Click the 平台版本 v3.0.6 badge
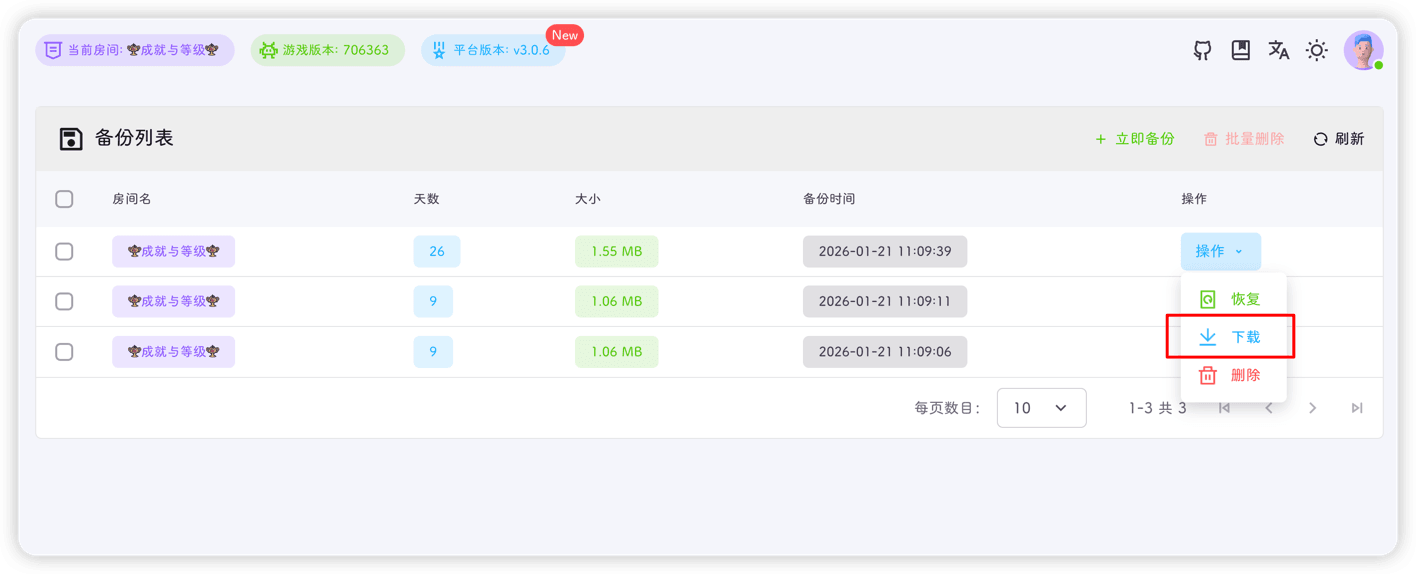The width and height of the screenshot is (1416, 574). click(492, 50)
